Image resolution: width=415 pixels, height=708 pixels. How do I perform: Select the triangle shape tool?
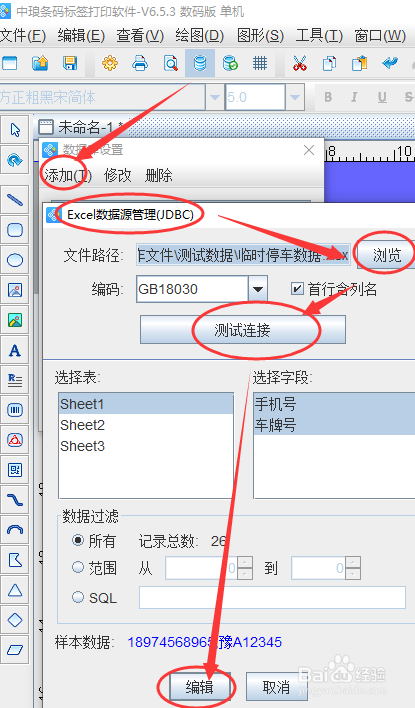click(x=15, y=590)
